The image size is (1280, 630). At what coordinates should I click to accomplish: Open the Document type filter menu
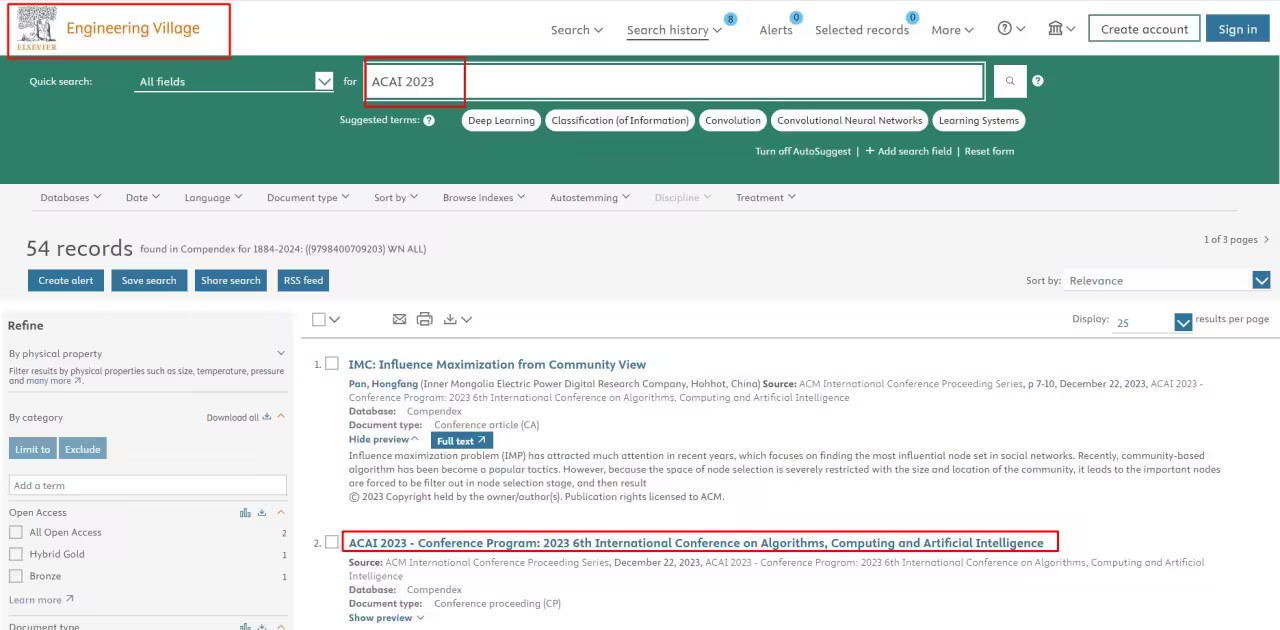pos(307,197)
